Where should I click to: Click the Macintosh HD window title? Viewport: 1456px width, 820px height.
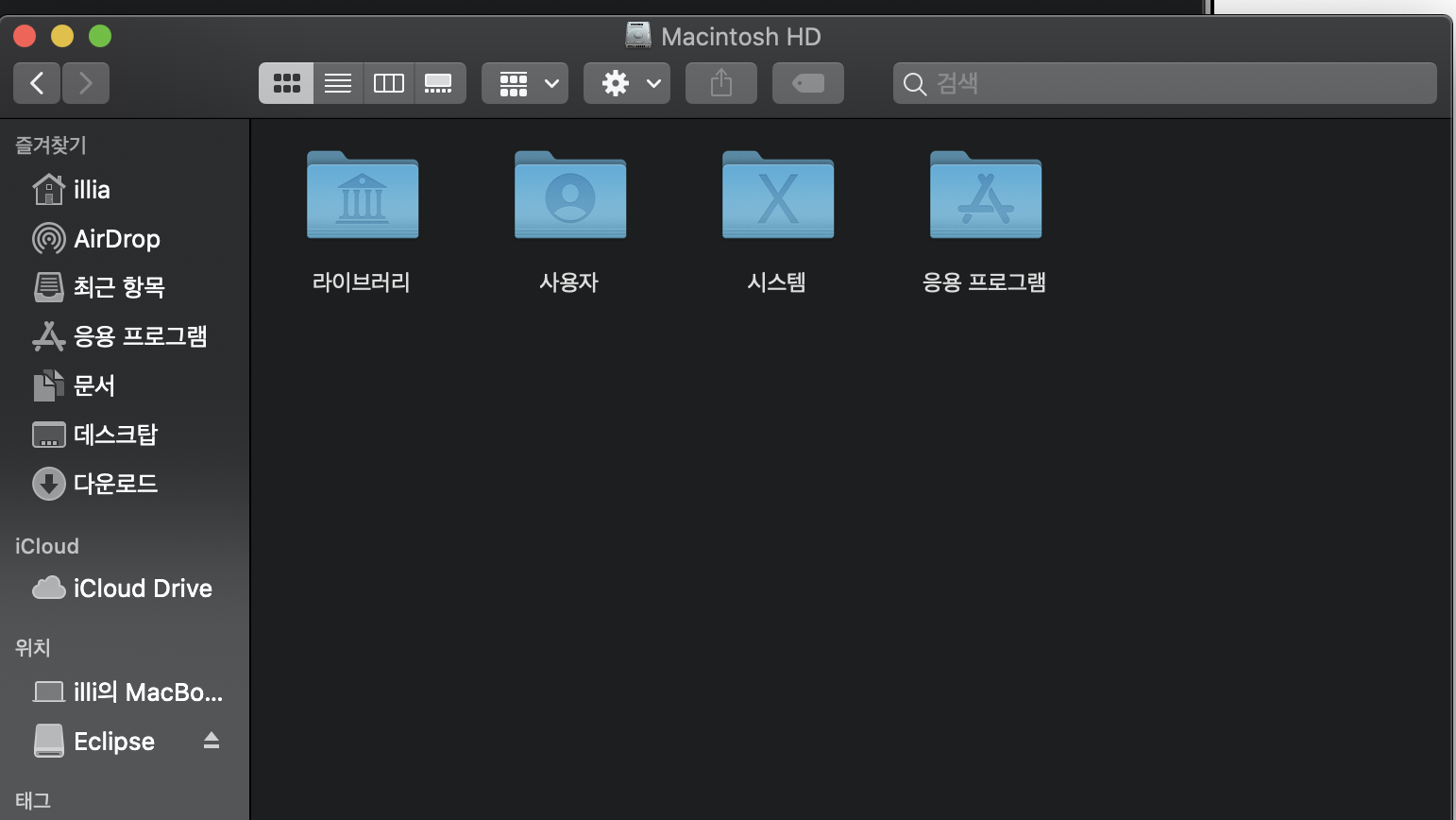tap(741, 37)
